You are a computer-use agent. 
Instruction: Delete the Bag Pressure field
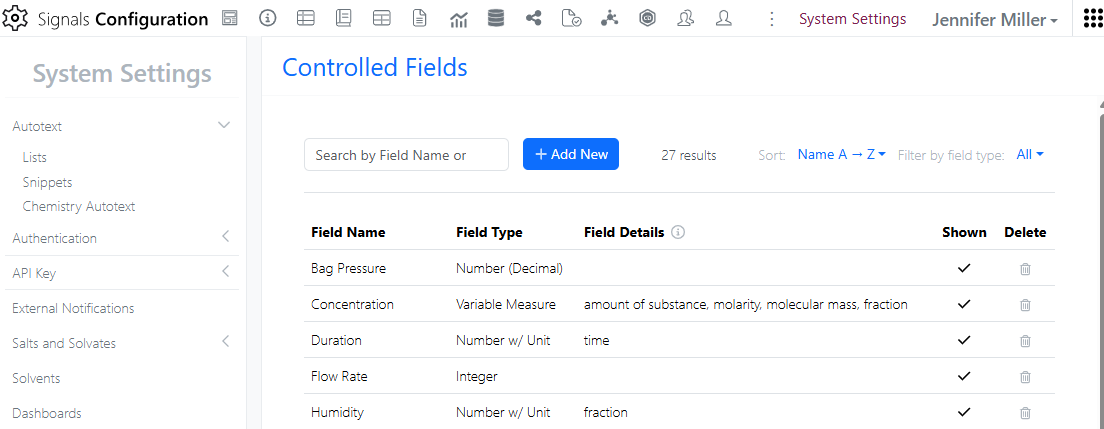coord(1026,268)
